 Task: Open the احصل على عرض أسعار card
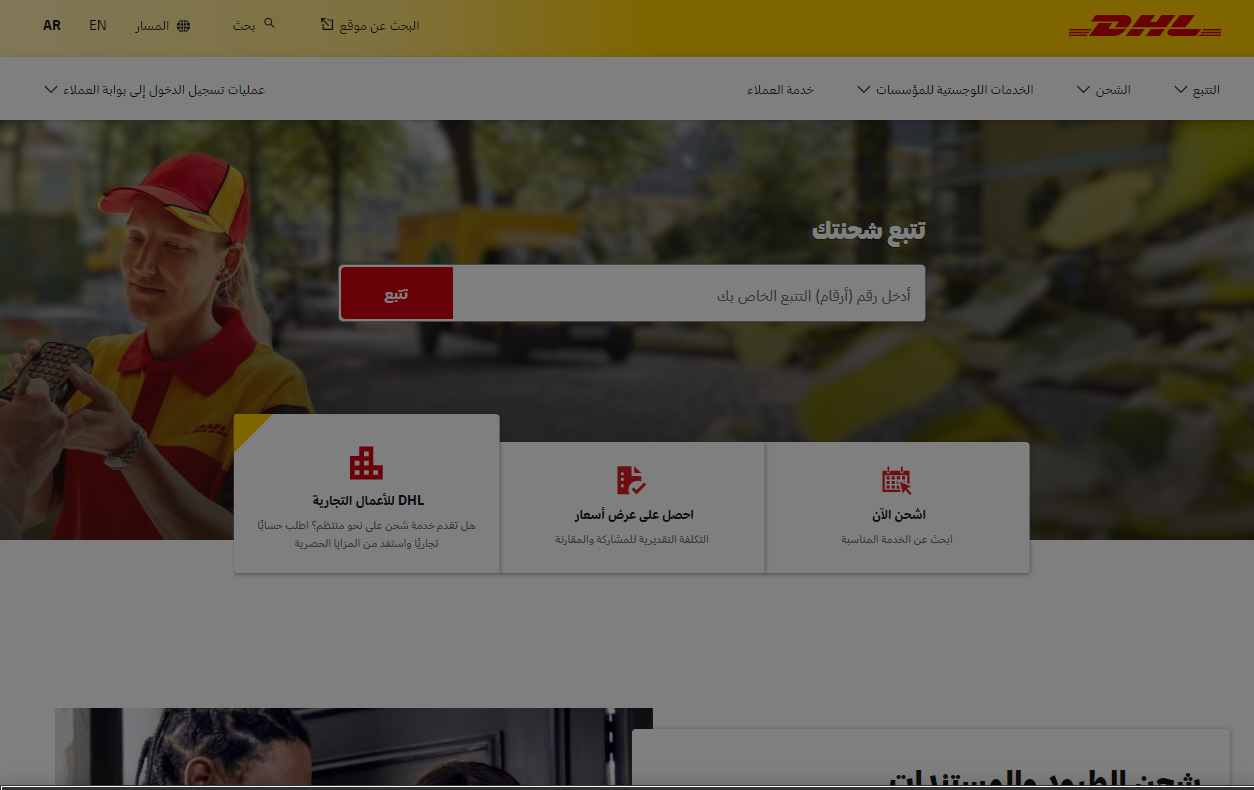(632, 508)
